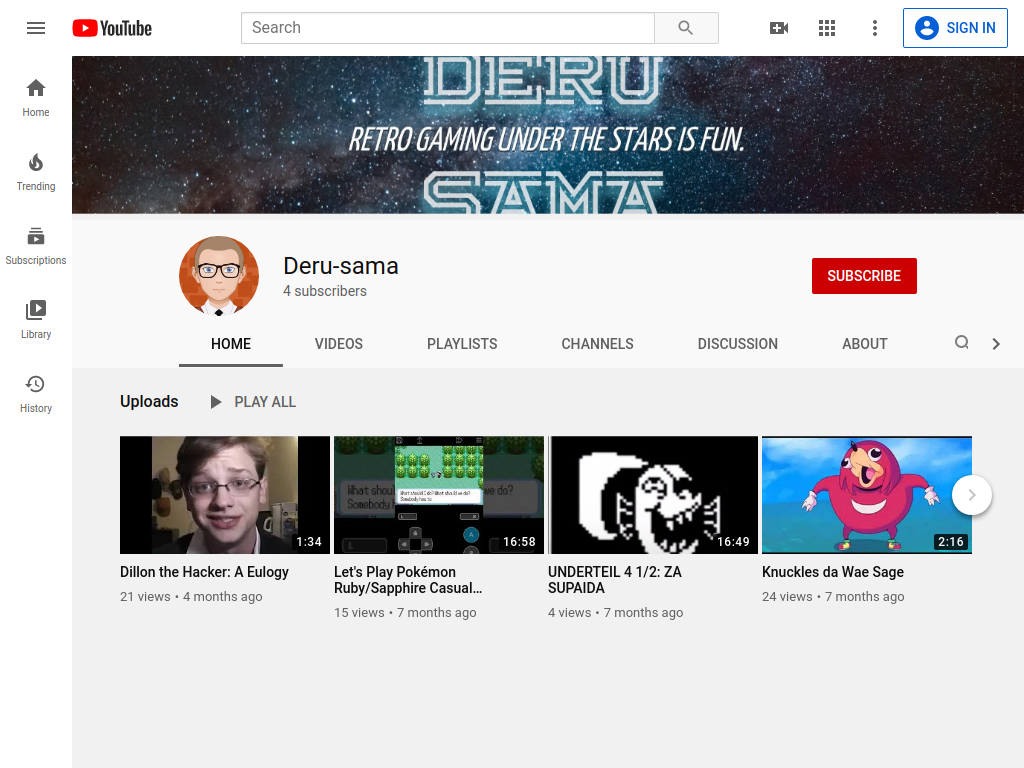Viewport: 1024px width, 768px height.
Task: Open the create video camera icon
Action: click(x=778, y=28)
